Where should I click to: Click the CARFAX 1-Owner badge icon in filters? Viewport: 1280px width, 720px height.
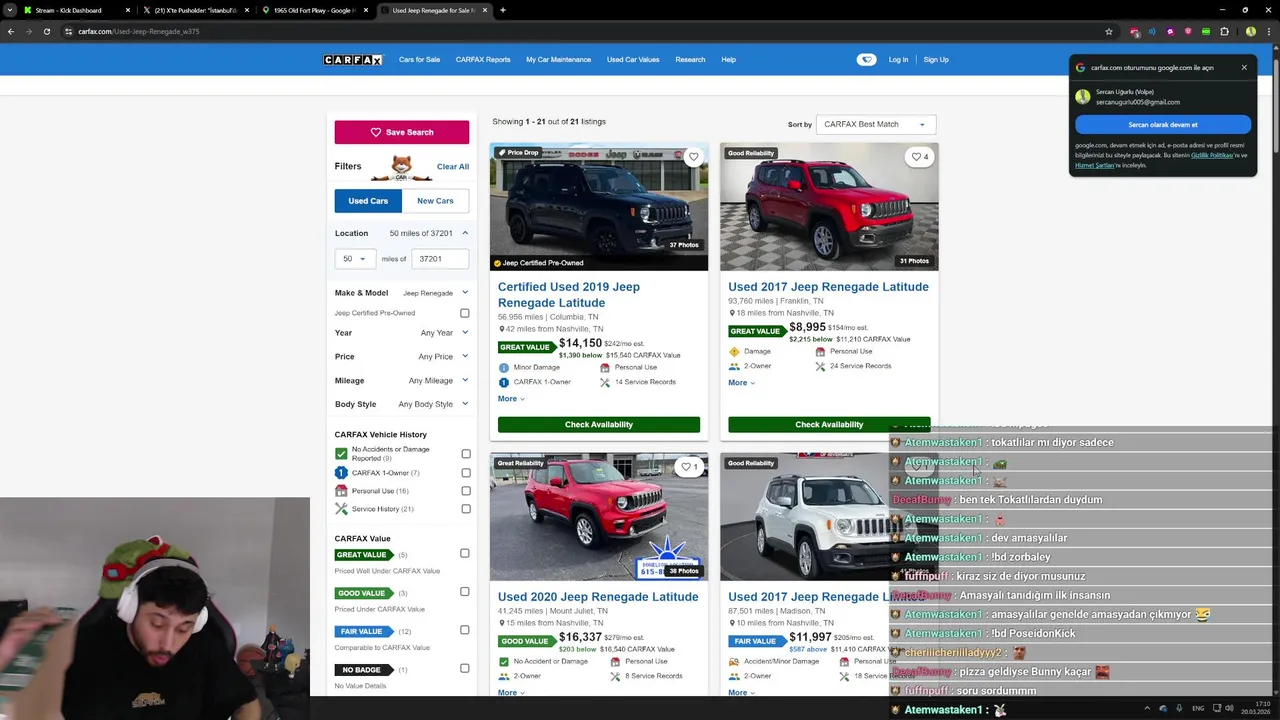[341, 473]
